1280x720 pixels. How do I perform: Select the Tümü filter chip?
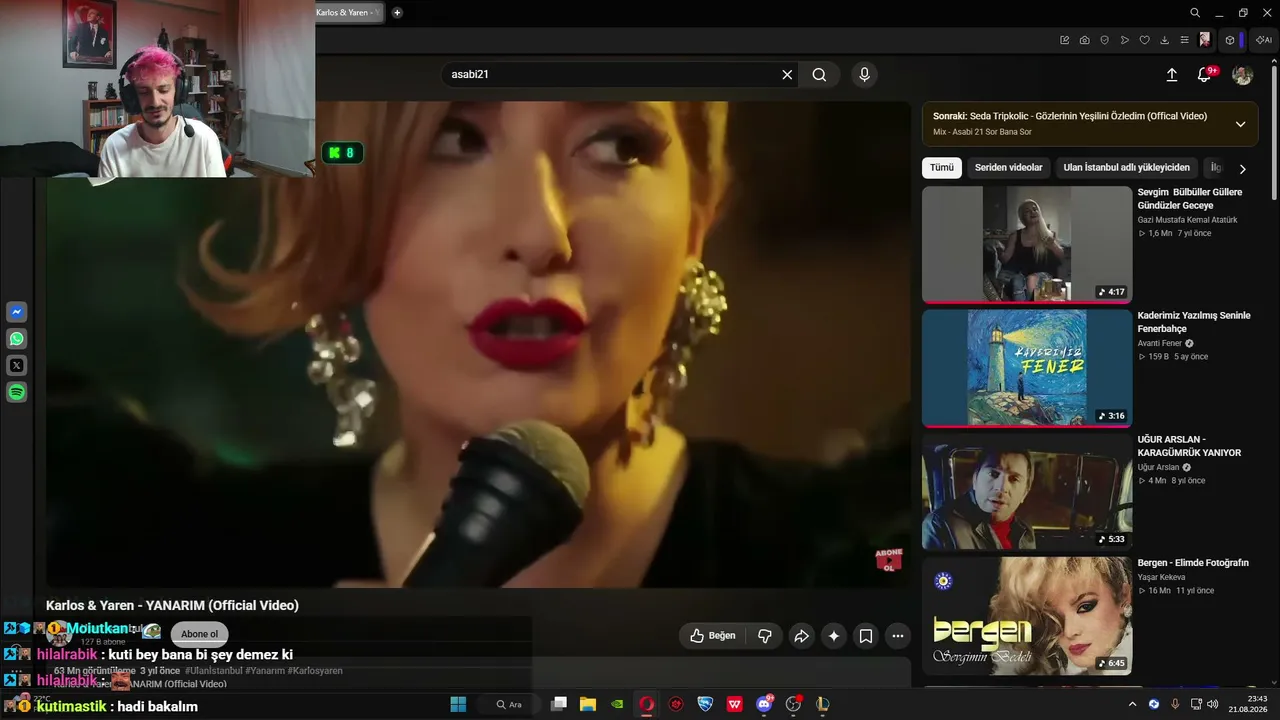(941, 168)
